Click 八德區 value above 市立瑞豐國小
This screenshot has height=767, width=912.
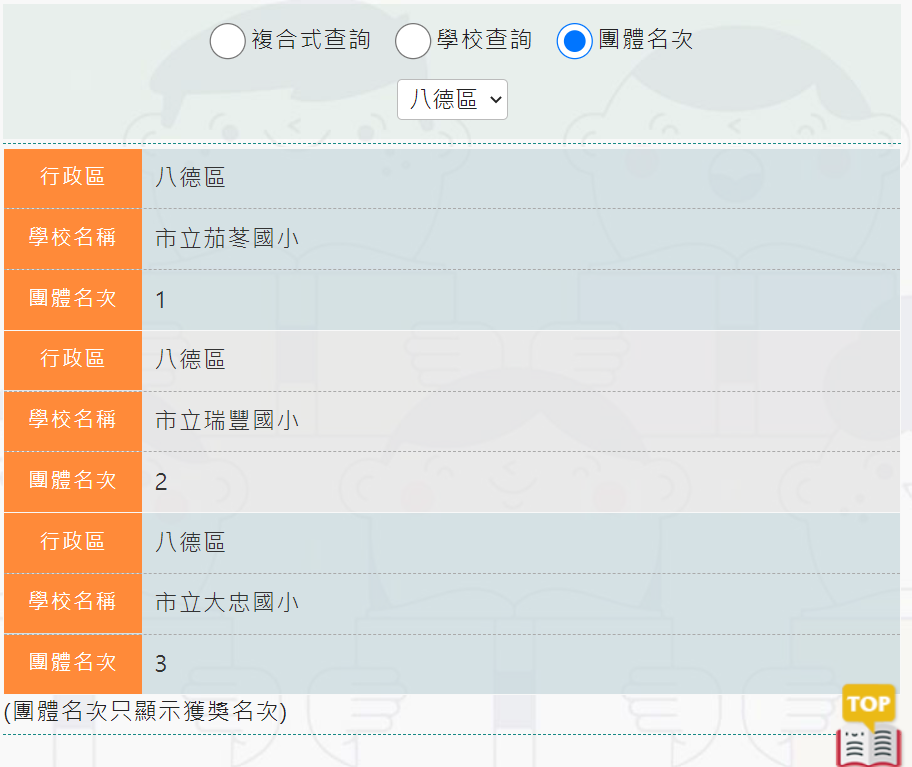[190, 359]
